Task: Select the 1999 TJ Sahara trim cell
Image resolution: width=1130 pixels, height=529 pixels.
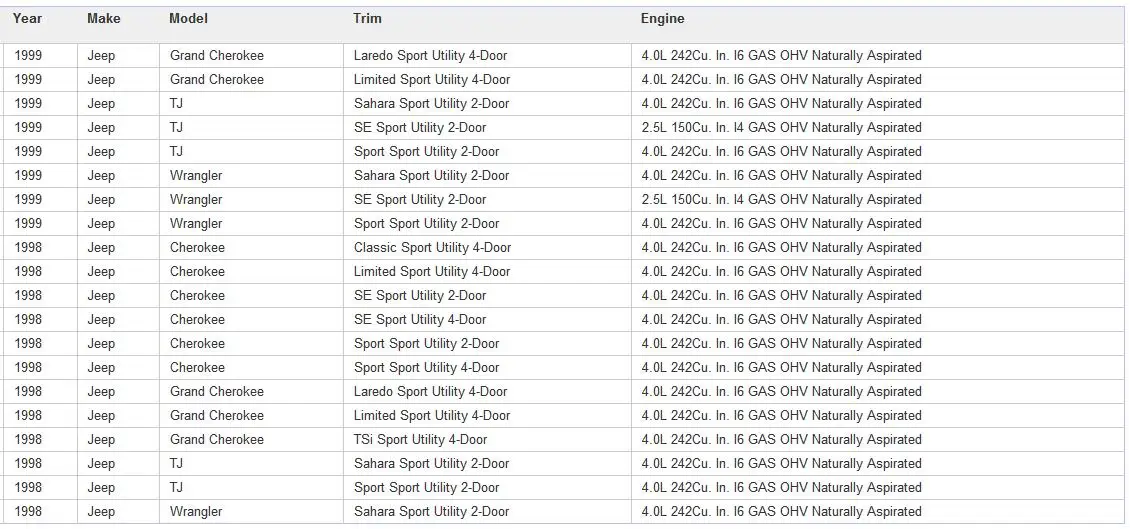Action: [431, 104]
